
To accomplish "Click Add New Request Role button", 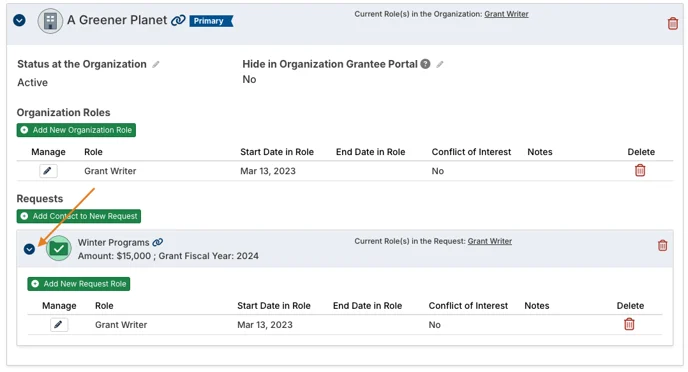I will click(79, 284).
